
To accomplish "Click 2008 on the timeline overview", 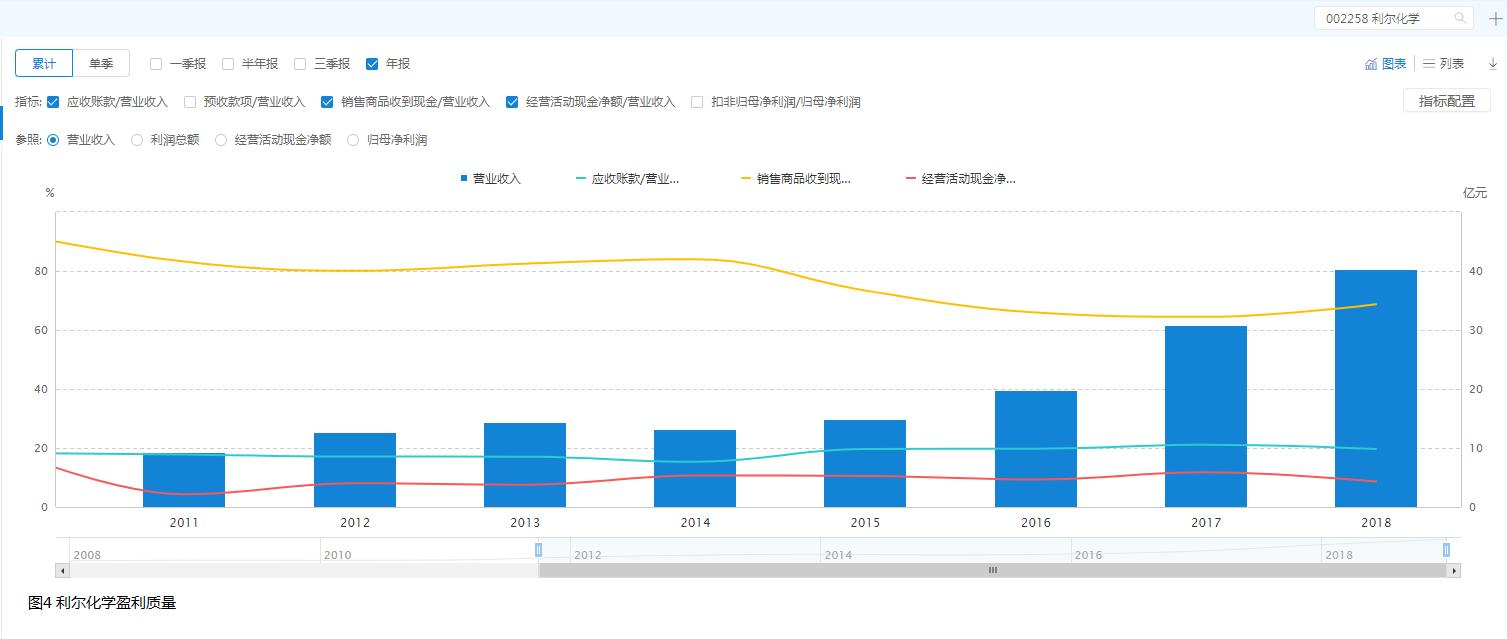I will [x=87, y=555].
